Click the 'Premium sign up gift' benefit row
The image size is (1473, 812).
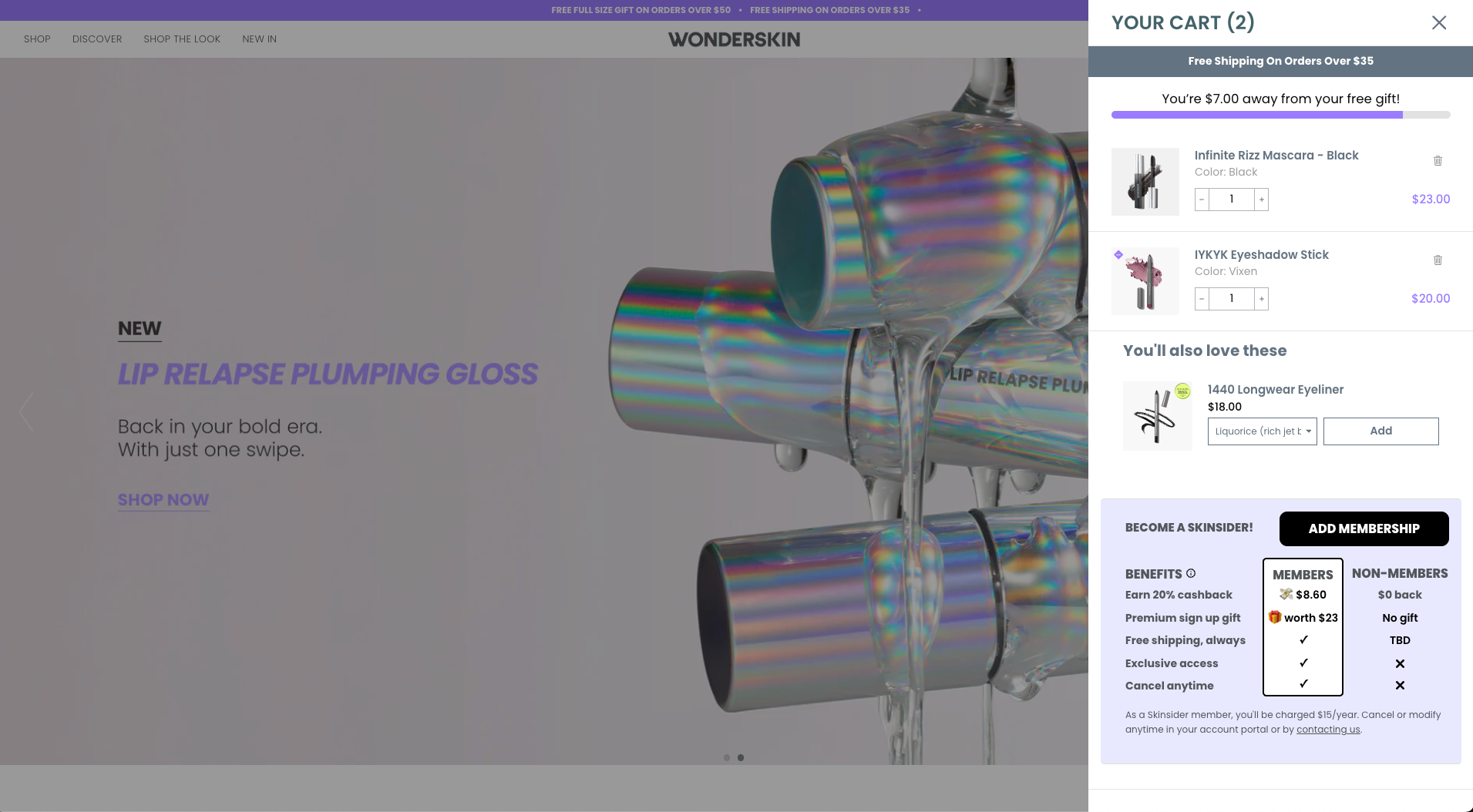click(1182, 618)
